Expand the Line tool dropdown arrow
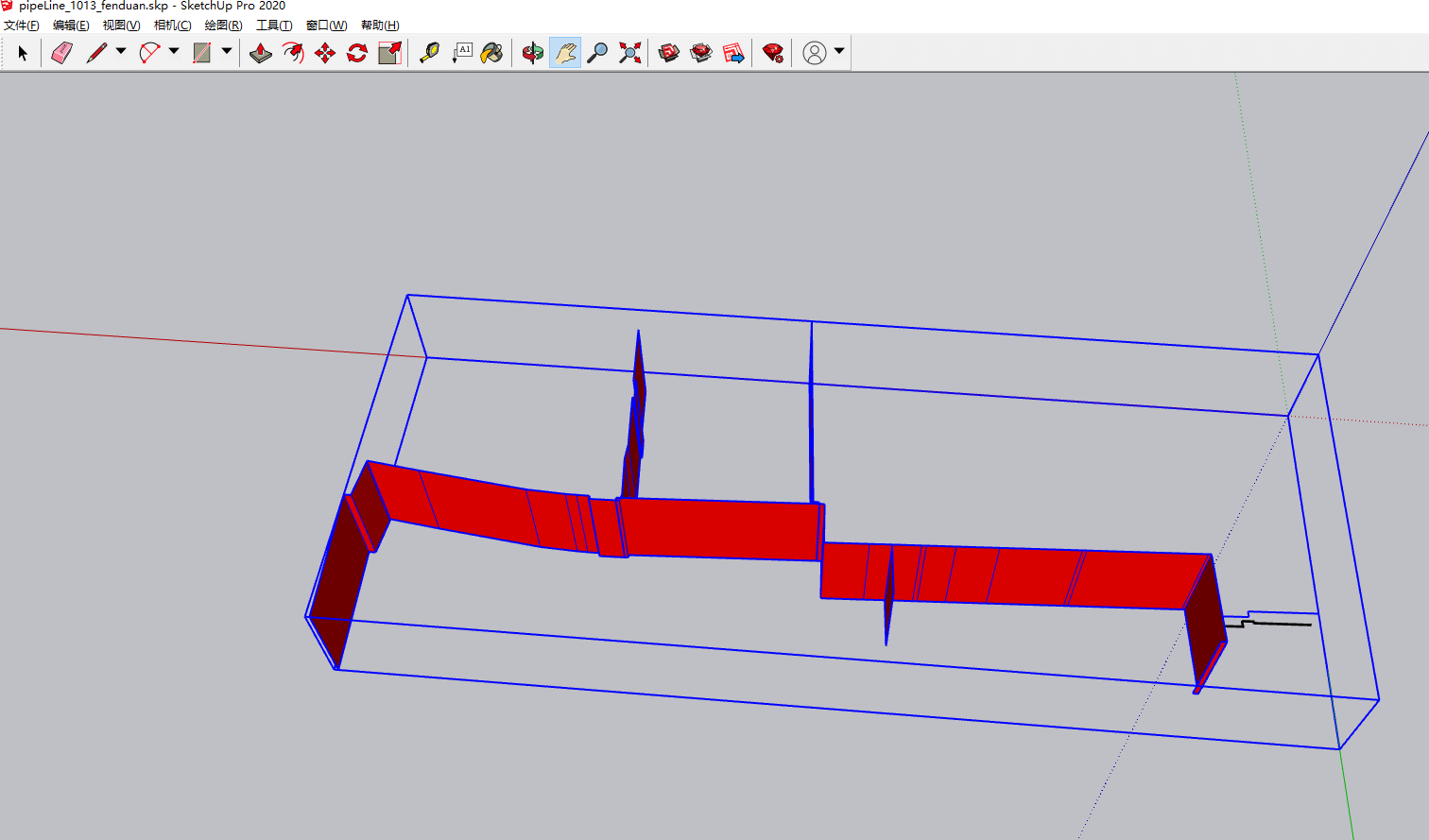Viewport: 1429px width, 840px height. [121, 51]
